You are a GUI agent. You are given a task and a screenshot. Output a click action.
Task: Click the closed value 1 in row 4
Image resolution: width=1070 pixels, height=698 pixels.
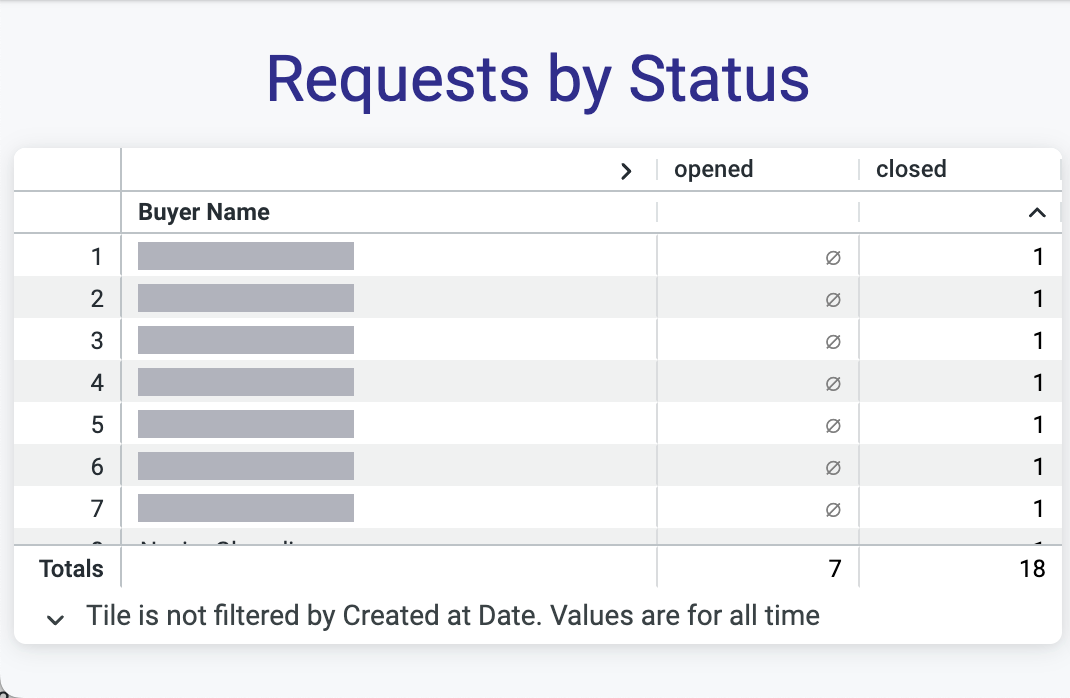point(1038,383)
